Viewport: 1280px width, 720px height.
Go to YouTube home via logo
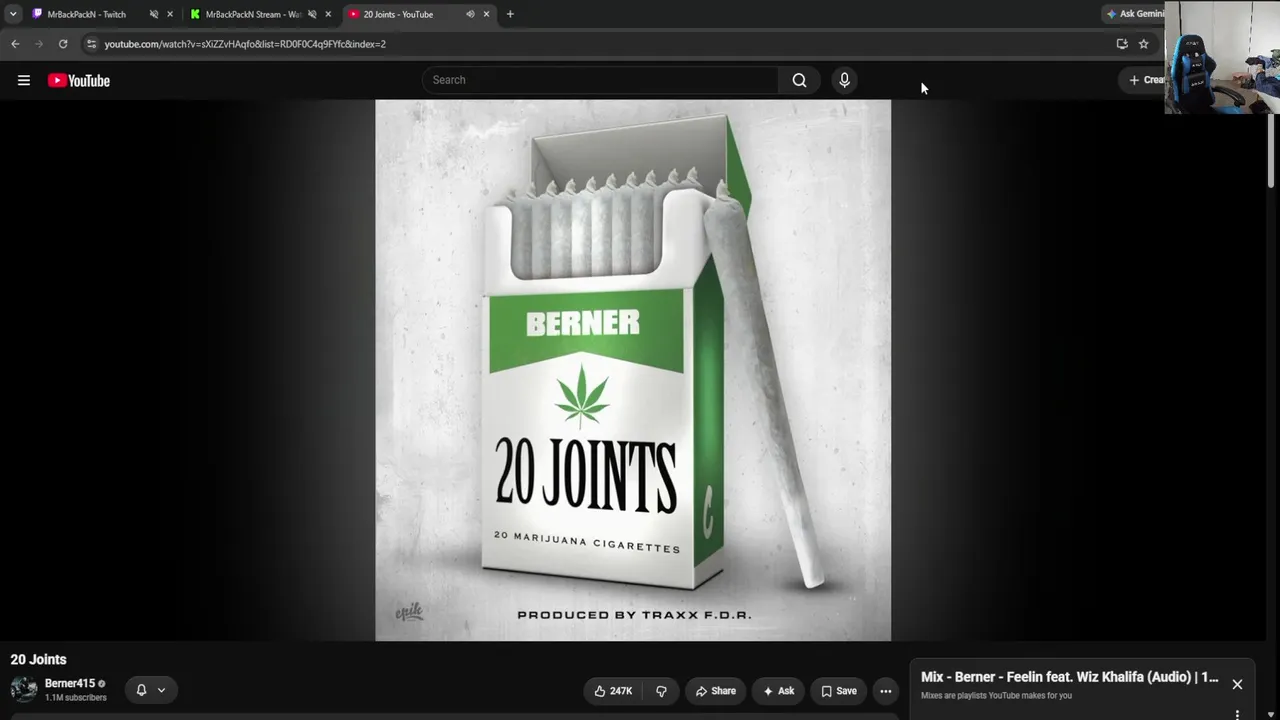tap(79, 81)
